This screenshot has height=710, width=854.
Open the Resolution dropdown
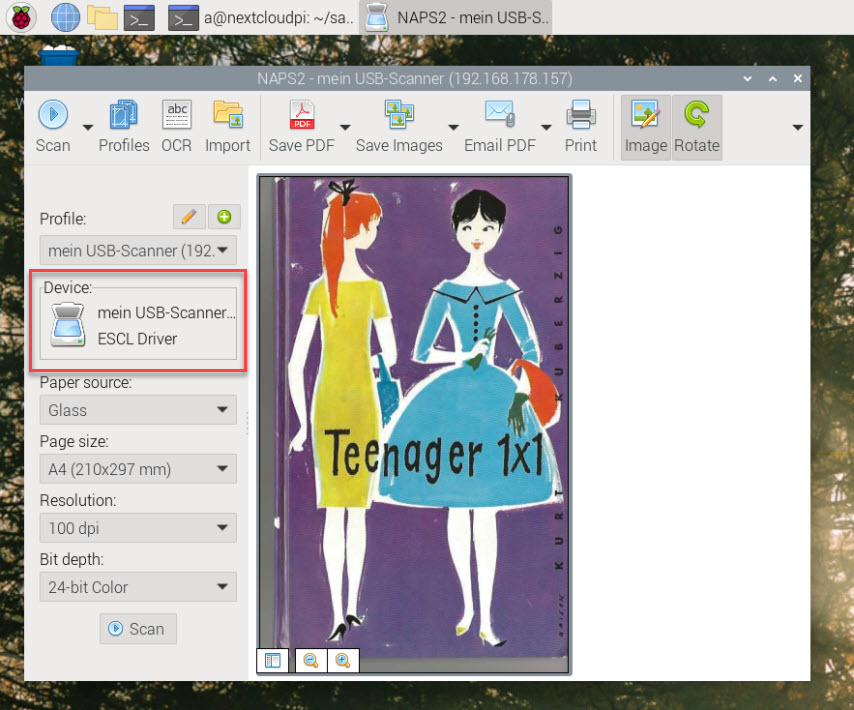click(138, 528)
